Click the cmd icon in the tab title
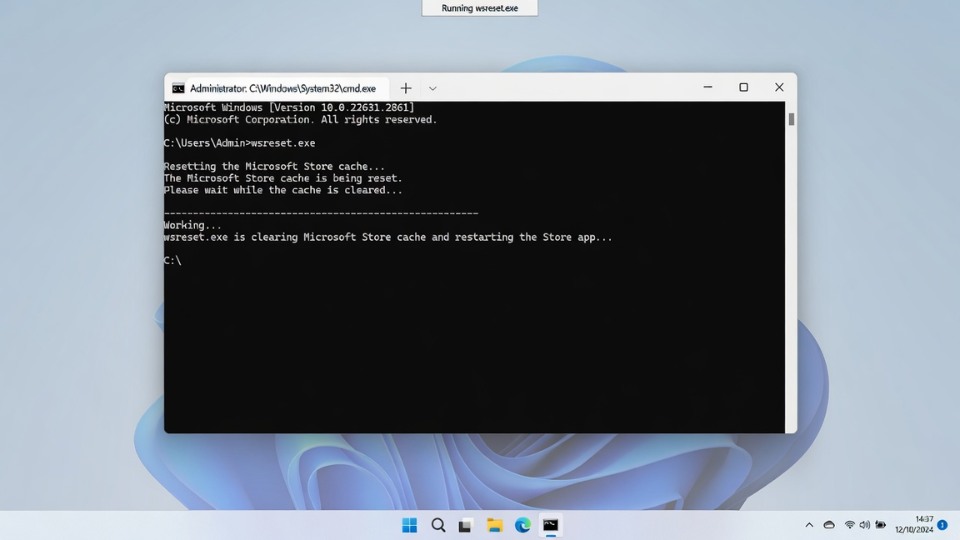The image size is (960, 540). tap(178, 88)
